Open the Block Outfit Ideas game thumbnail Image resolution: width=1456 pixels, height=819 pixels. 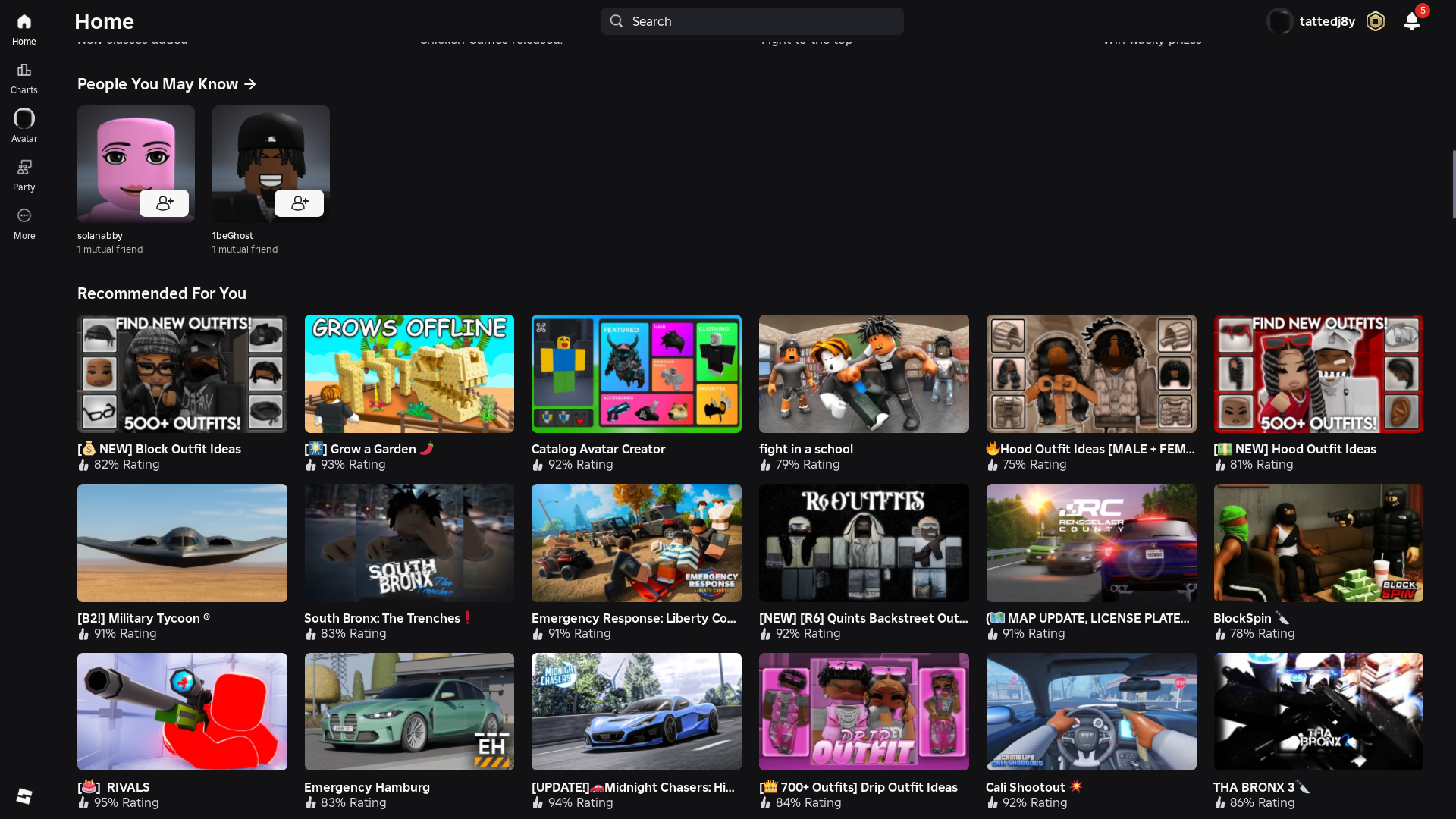[182, 374]
